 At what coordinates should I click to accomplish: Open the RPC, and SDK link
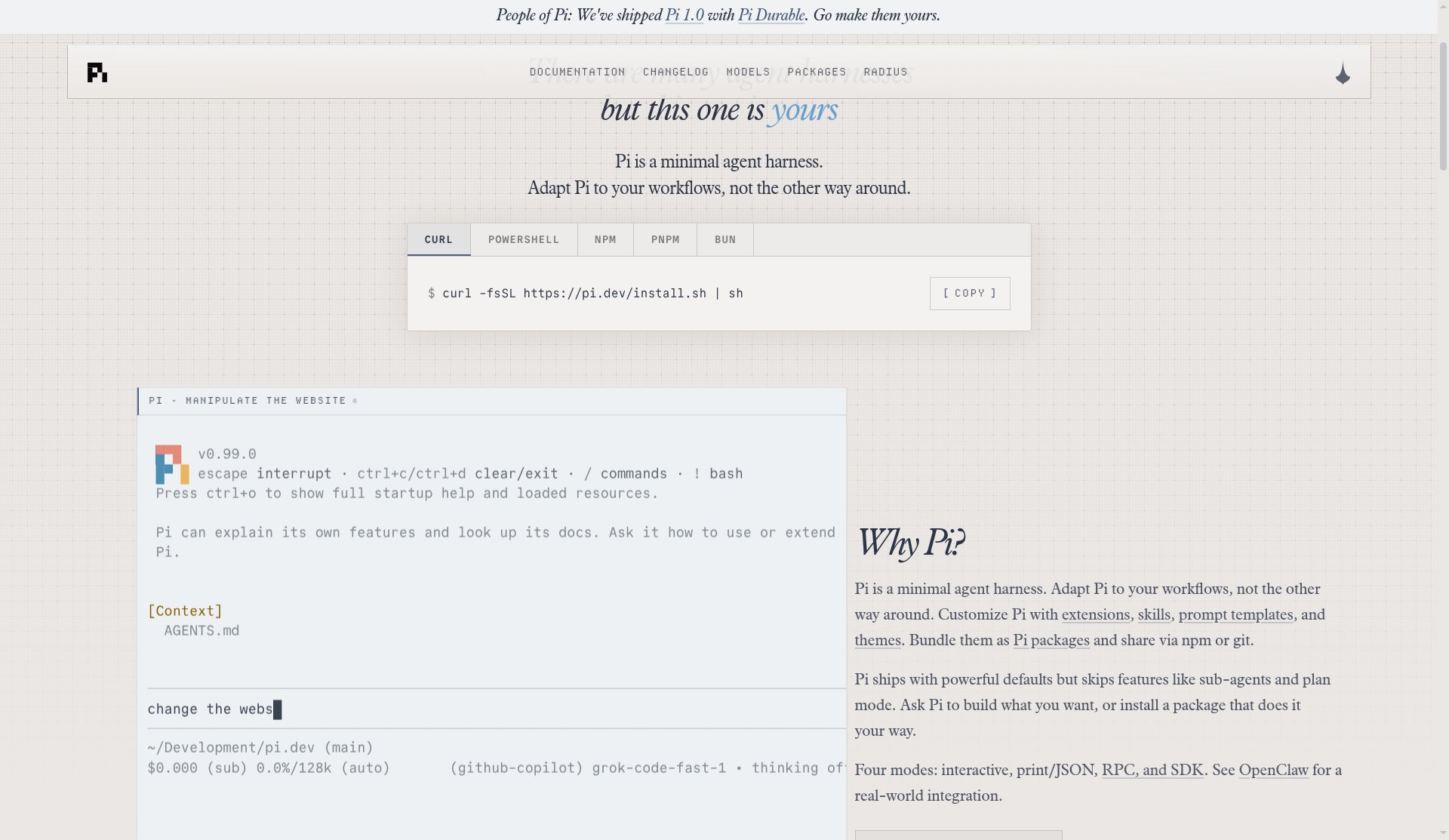[x=1152, y=770]
